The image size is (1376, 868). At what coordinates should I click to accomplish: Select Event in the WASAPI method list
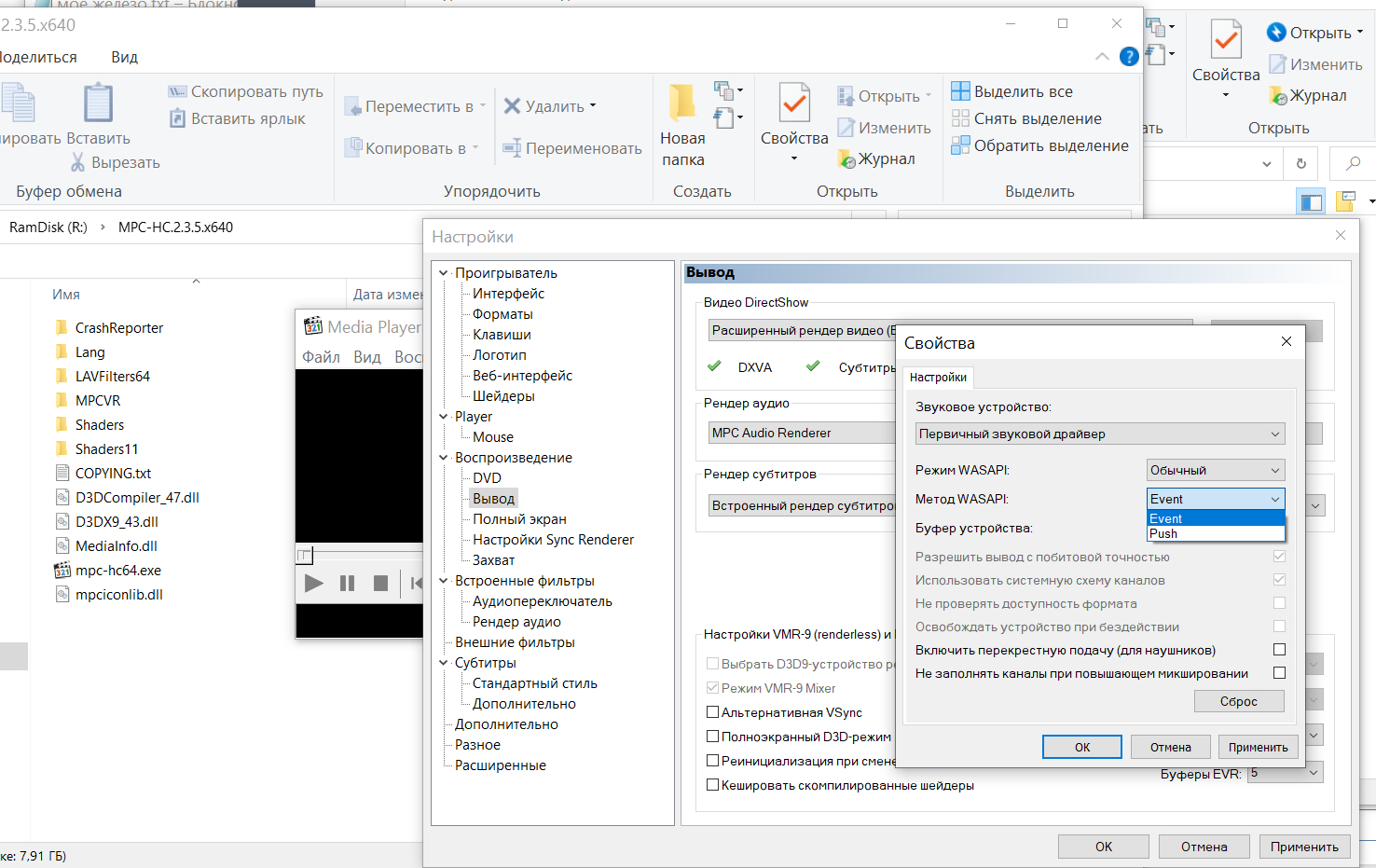click(x=1216, y=519)
